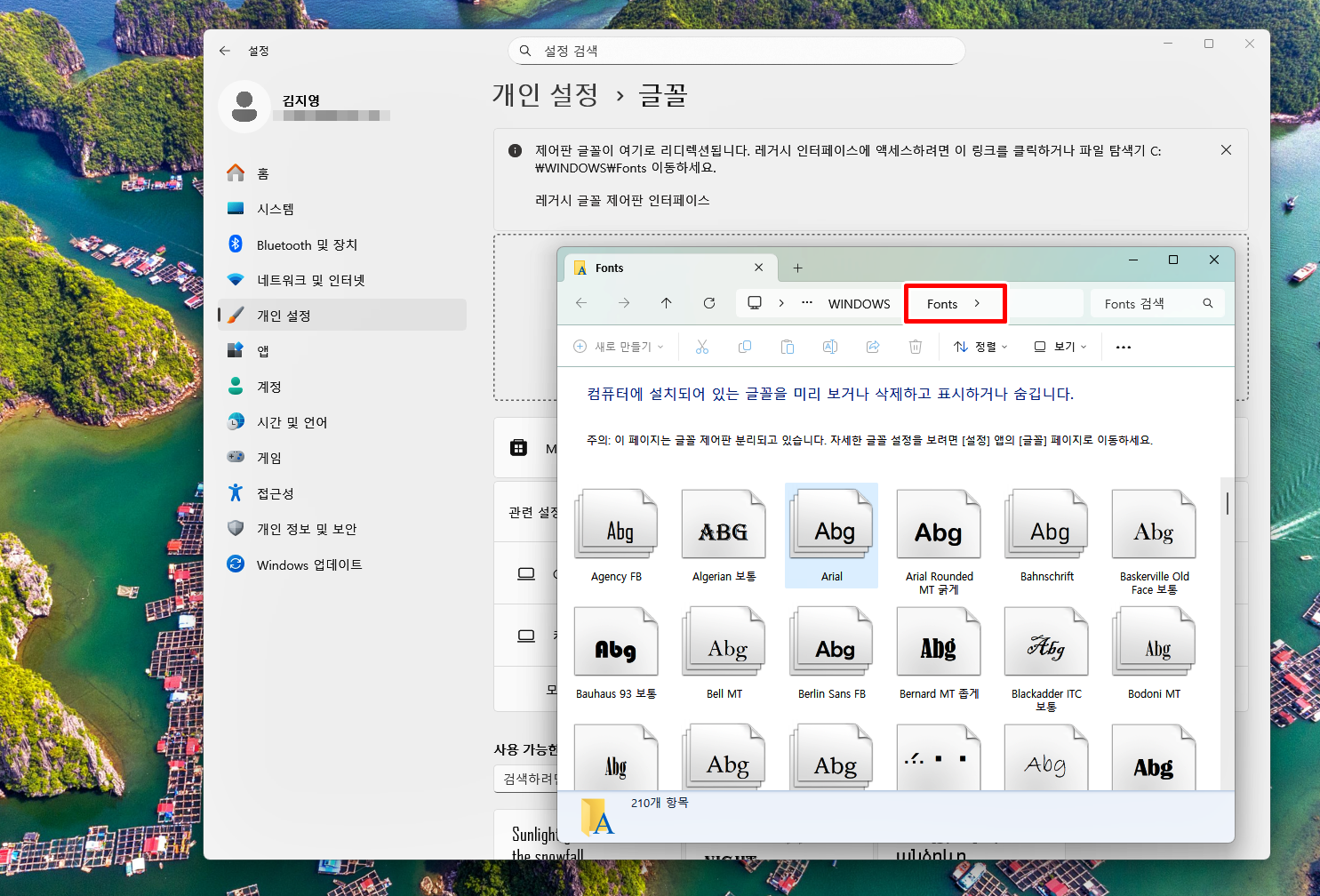Click the 개인 설정 breadcrumb title
Image resolution: width=1320 pixels, height=896 pixels.
[545, 95]
